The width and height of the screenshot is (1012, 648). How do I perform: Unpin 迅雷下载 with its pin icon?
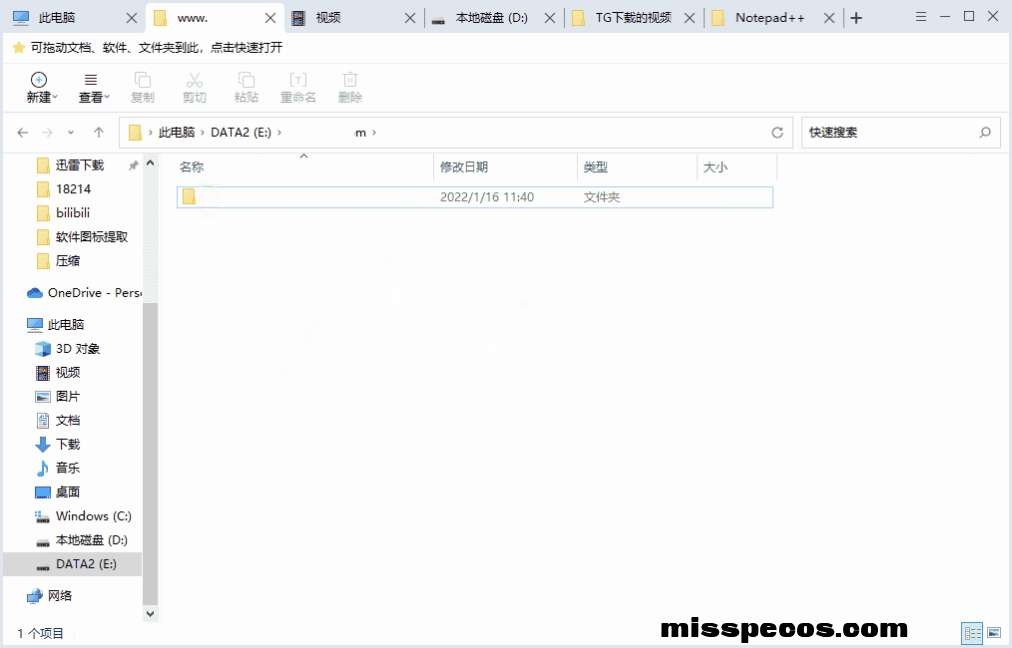[x=133, y=165]
